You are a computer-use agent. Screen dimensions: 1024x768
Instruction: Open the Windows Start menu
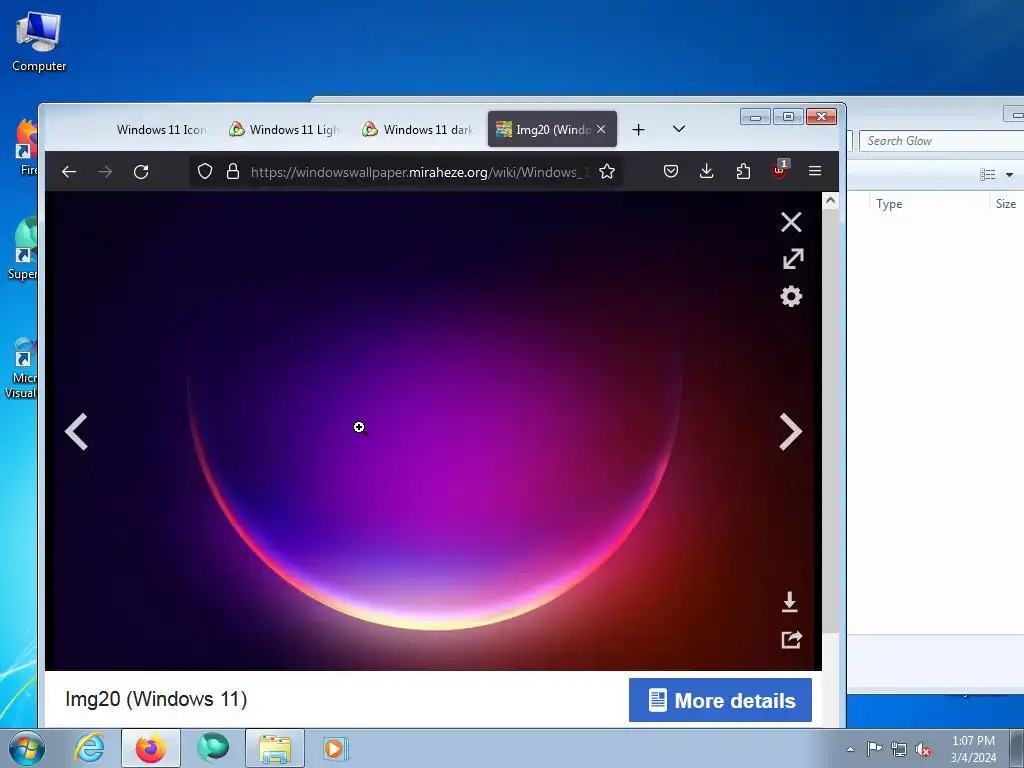coord(26,749)
